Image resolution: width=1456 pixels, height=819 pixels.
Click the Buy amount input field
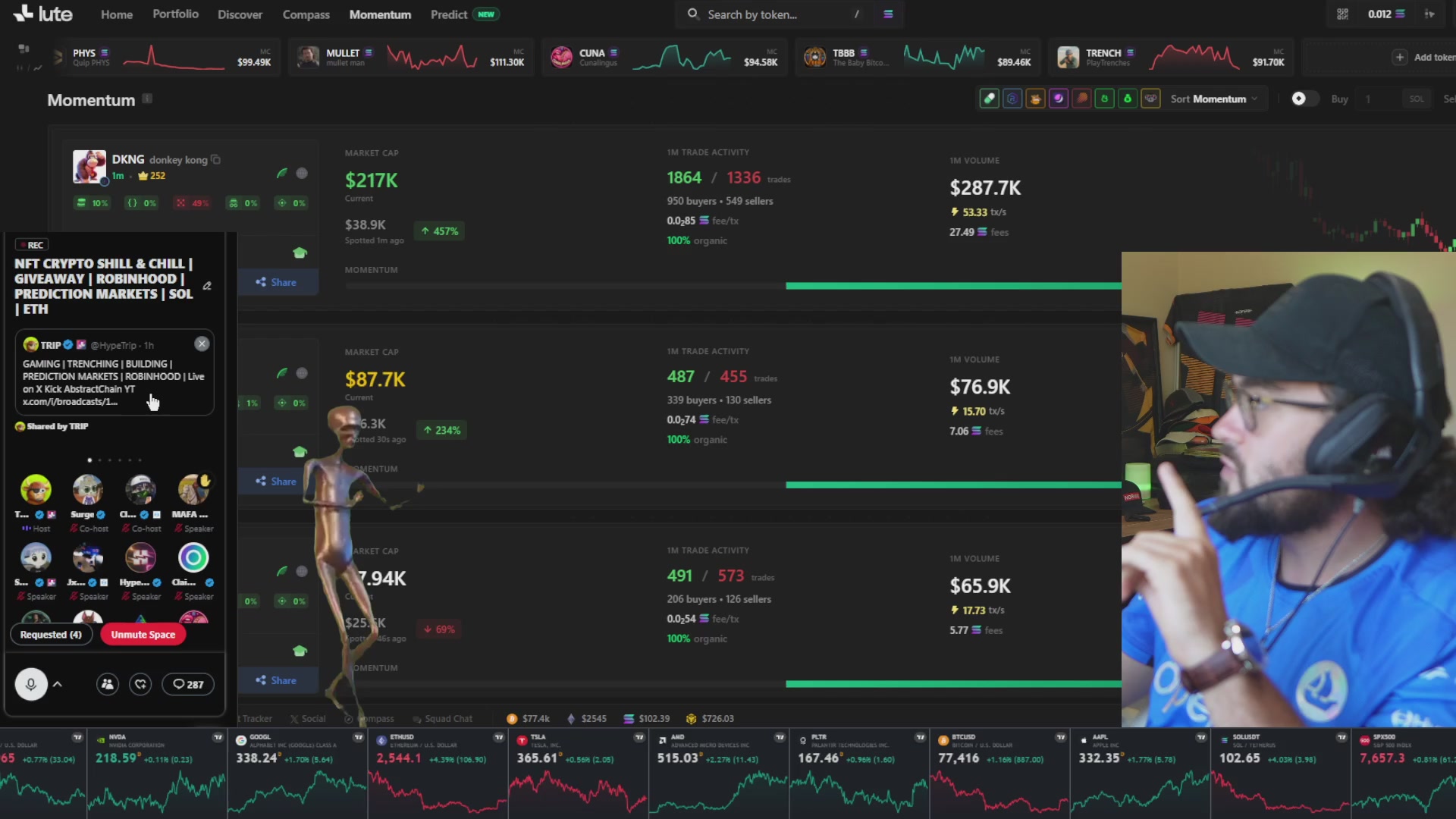tap(1380, 99)
